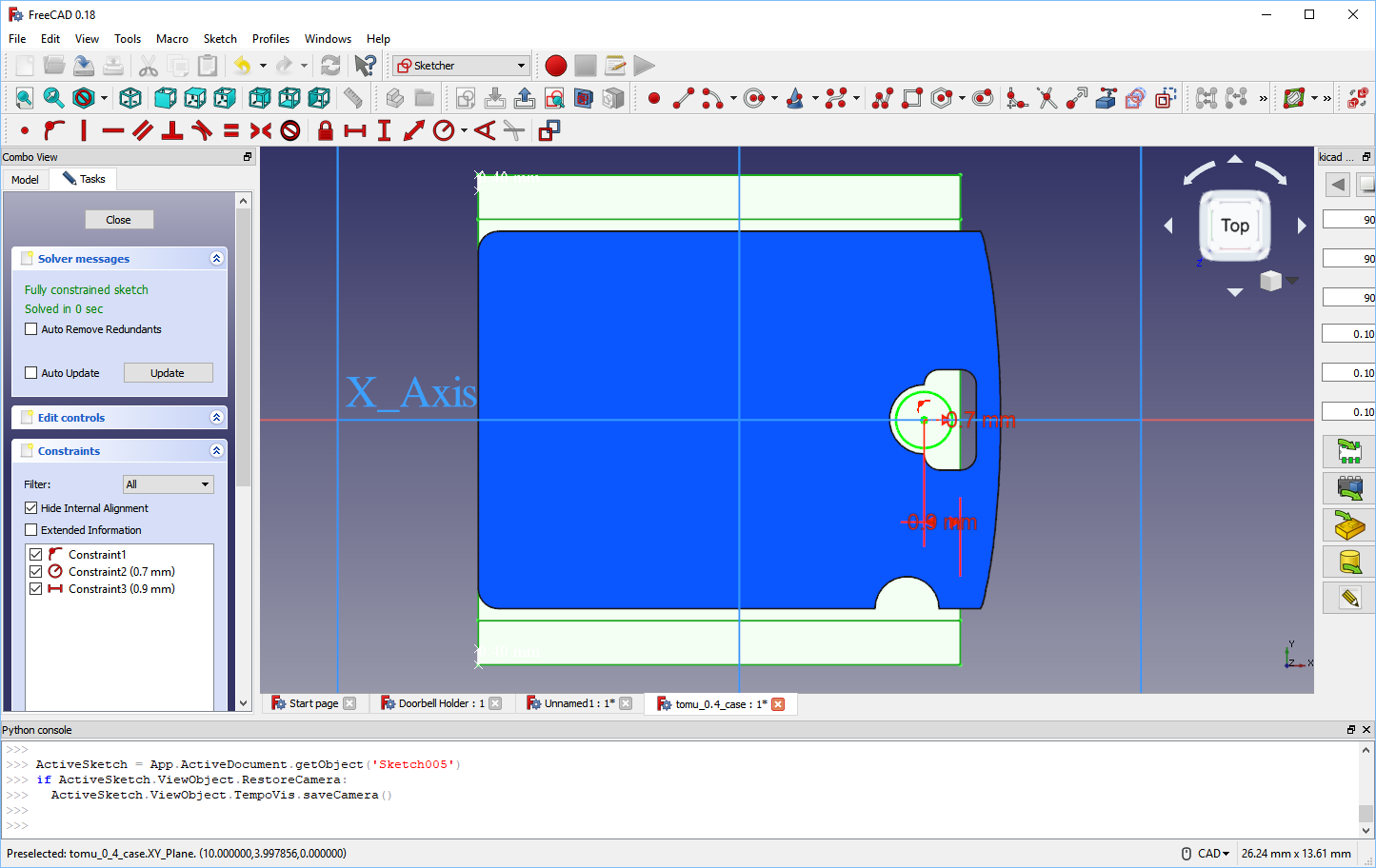
Task: Select the circle creation tool
Action: point(752,98)
